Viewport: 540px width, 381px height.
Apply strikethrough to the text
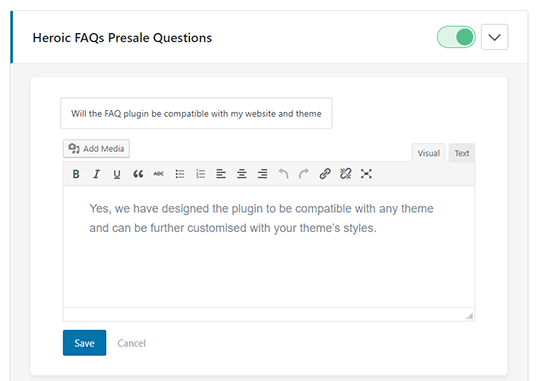[x=158, y=174]
